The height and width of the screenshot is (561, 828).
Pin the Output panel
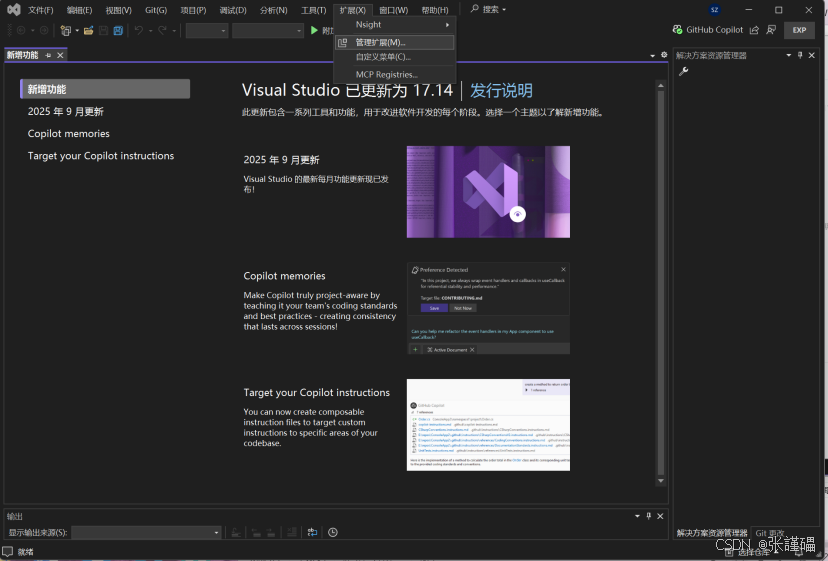click(648, 516)
